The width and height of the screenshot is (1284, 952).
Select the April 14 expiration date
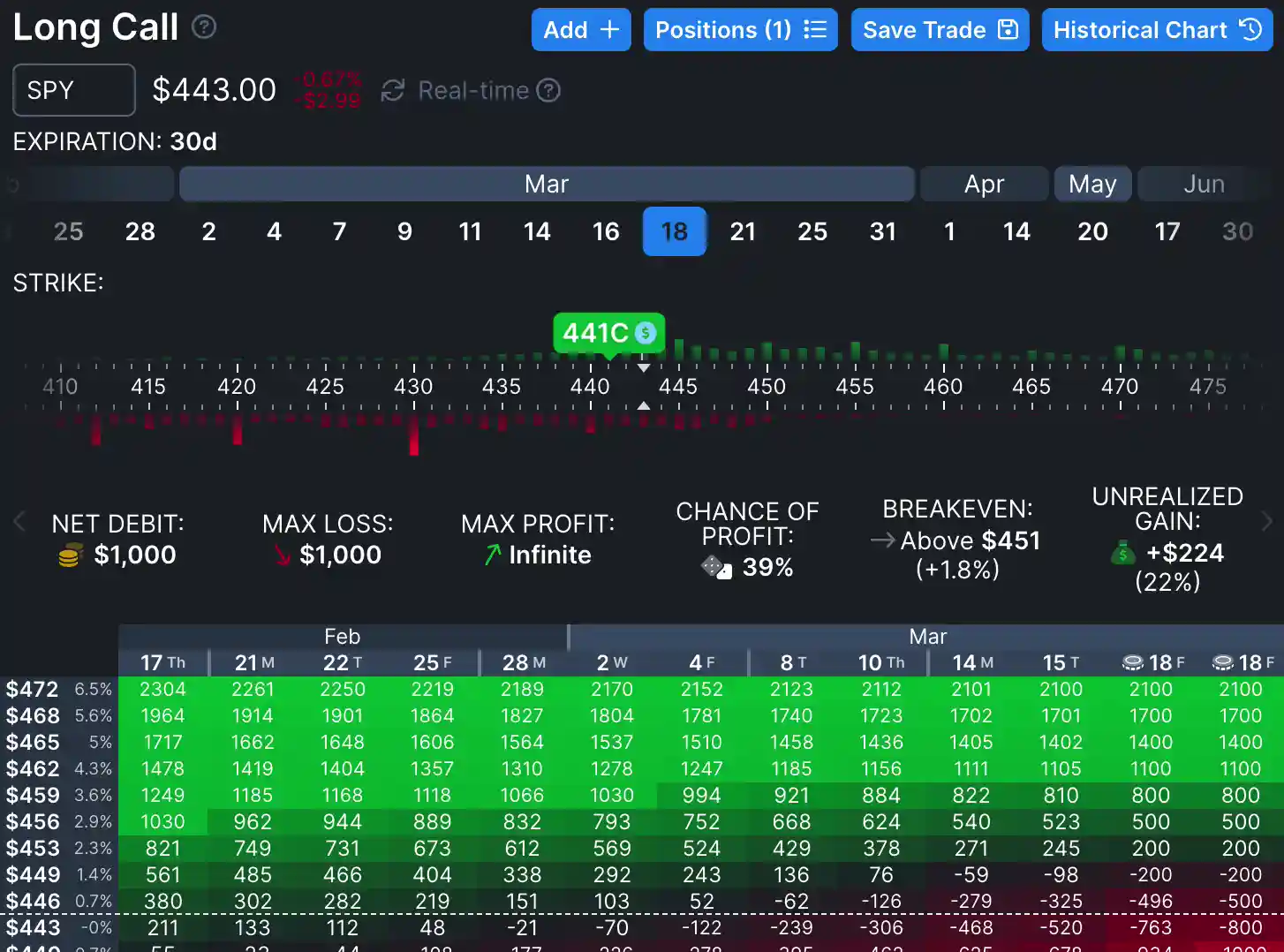point(1016,231)
